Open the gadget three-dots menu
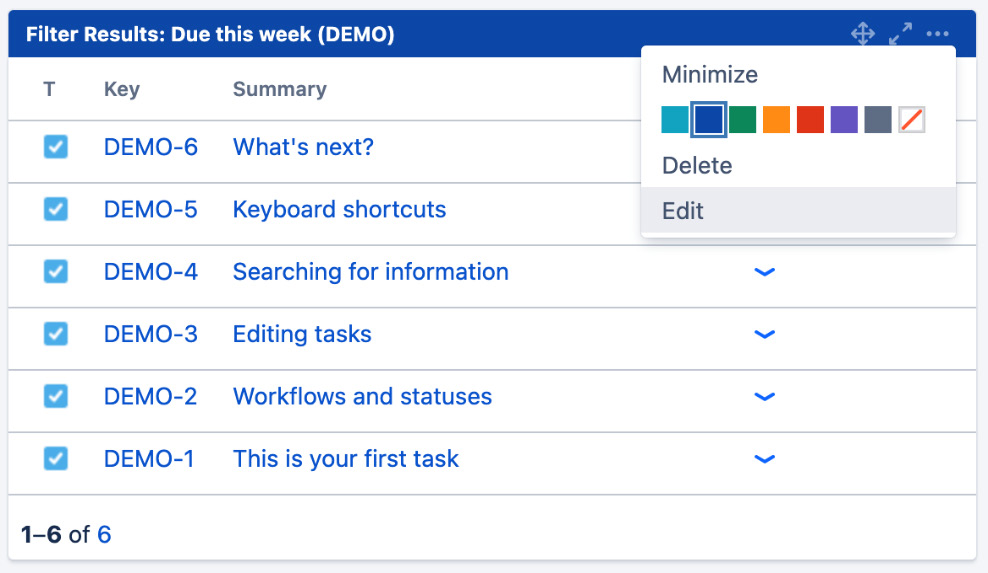 coord(938,33)
